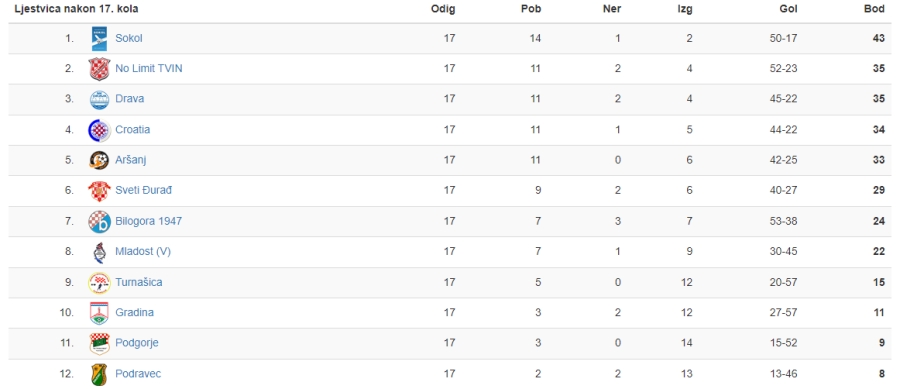This screenshot has width=900, height=389.
Task: Click the Drava club logo
Action: [99, 99]
